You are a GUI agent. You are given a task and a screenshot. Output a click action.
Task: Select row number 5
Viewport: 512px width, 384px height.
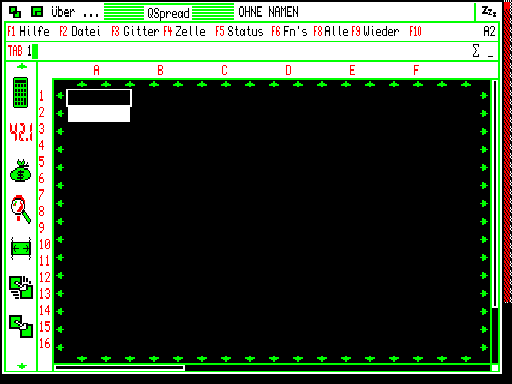(41, 162)
